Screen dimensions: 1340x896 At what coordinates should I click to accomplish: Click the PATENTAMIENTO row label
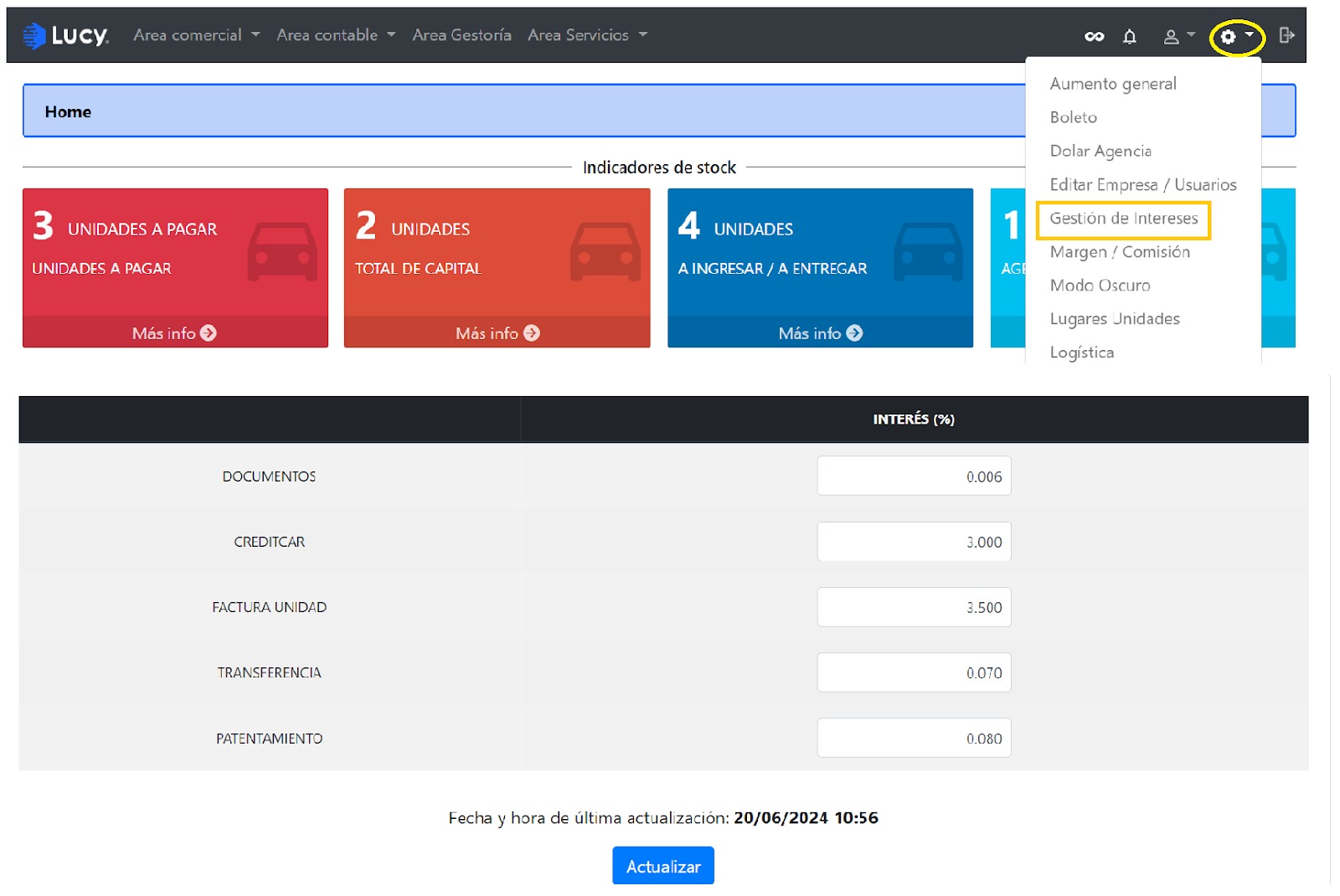click(269, 739)
